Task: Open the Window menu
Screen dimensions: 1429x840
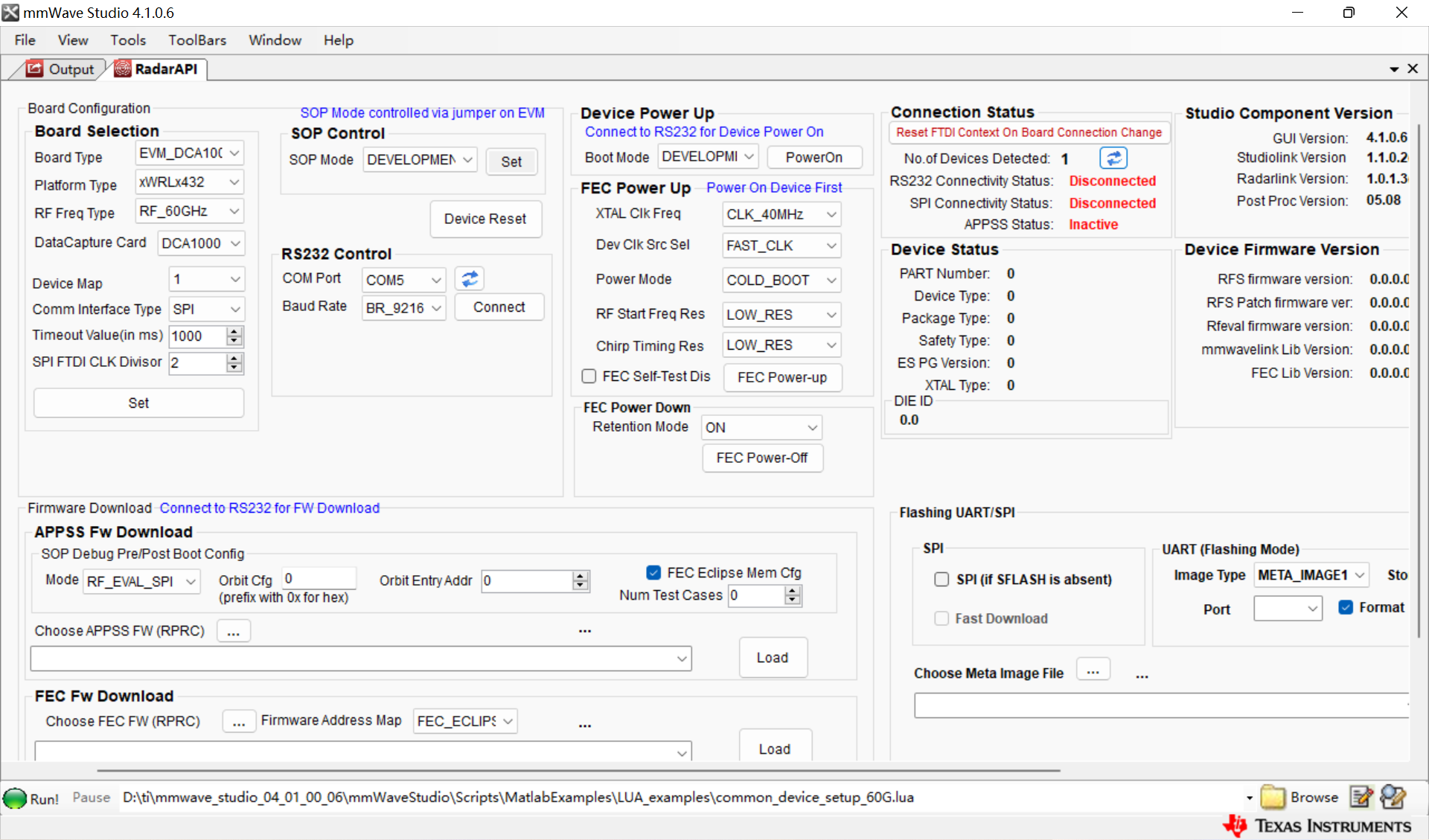Action: tap(275, 40)
